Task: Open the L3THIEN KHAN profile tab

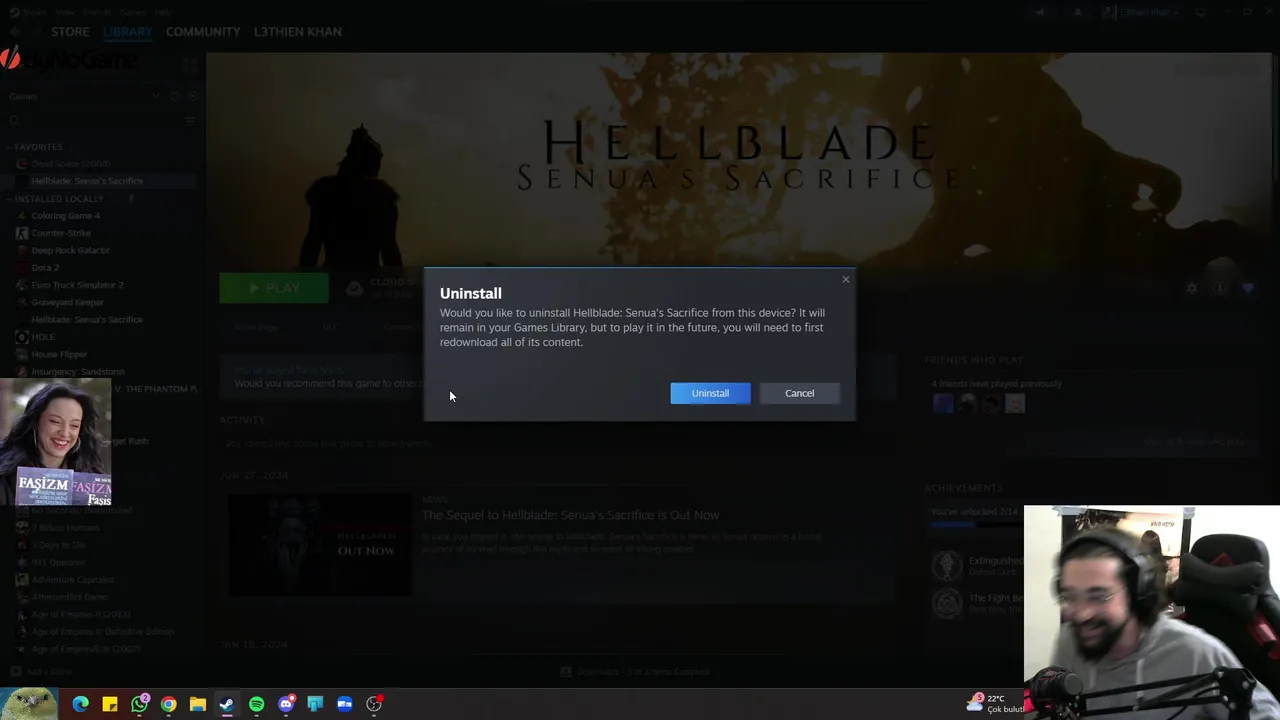Action: pyautogui.click(x=297, y=31)
